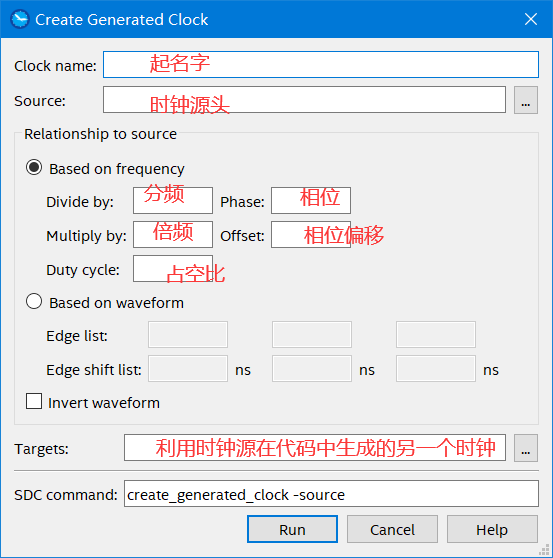The image size is (553, 558).
Task: Click the Source input field
Action: [304, 100]
